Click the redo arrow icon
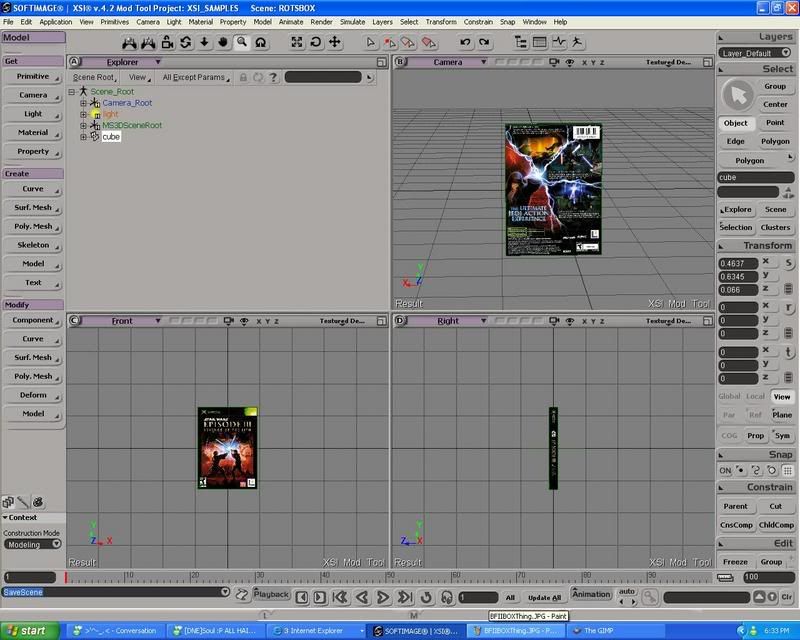800x640 pixels. tap(484, 42)
